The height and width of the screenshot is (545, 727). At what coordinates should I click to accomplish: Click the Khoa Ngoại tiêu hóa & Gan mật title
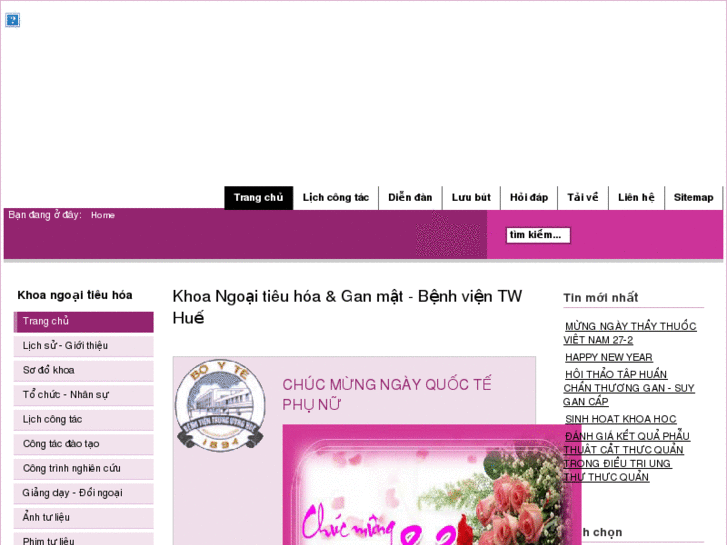click(x=347, y=307)
